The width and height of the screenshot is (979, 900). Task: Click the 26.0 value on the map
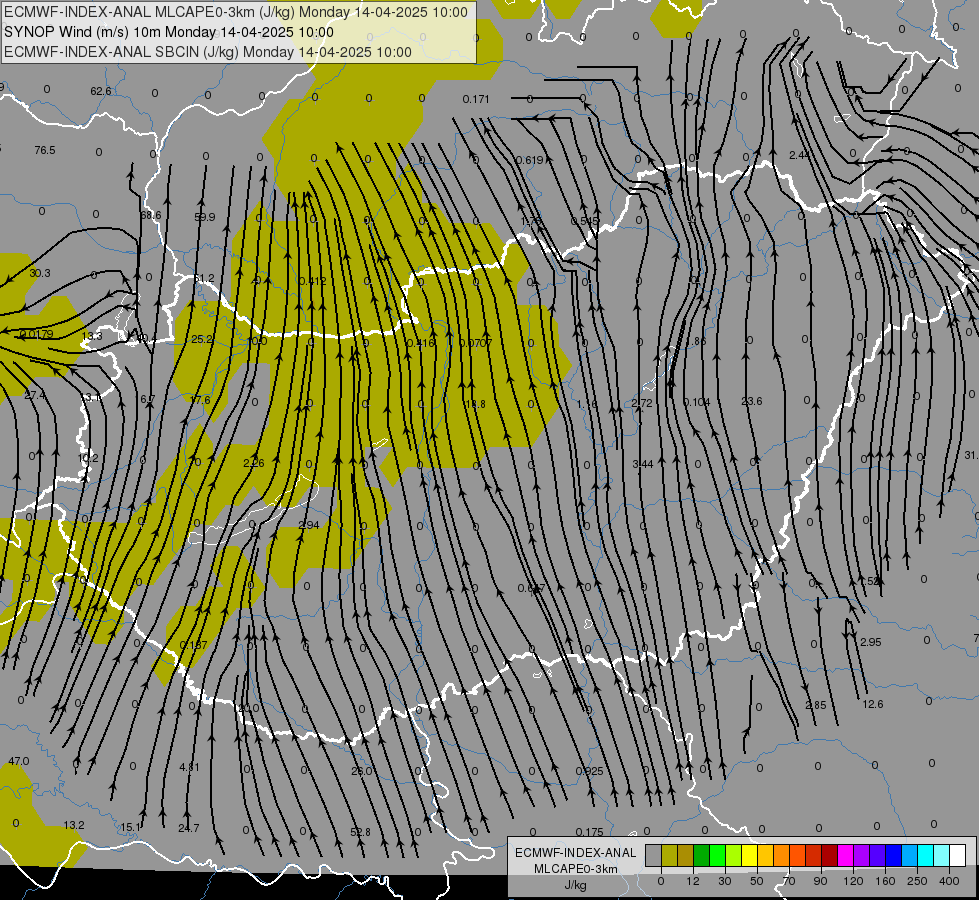(362, 771)
